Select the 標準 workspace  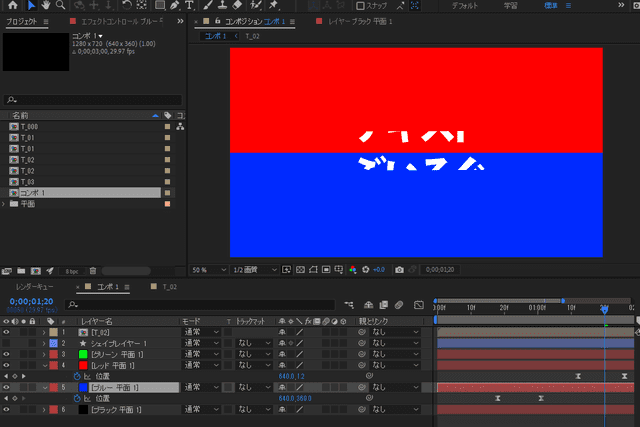(x=551, y=6)
